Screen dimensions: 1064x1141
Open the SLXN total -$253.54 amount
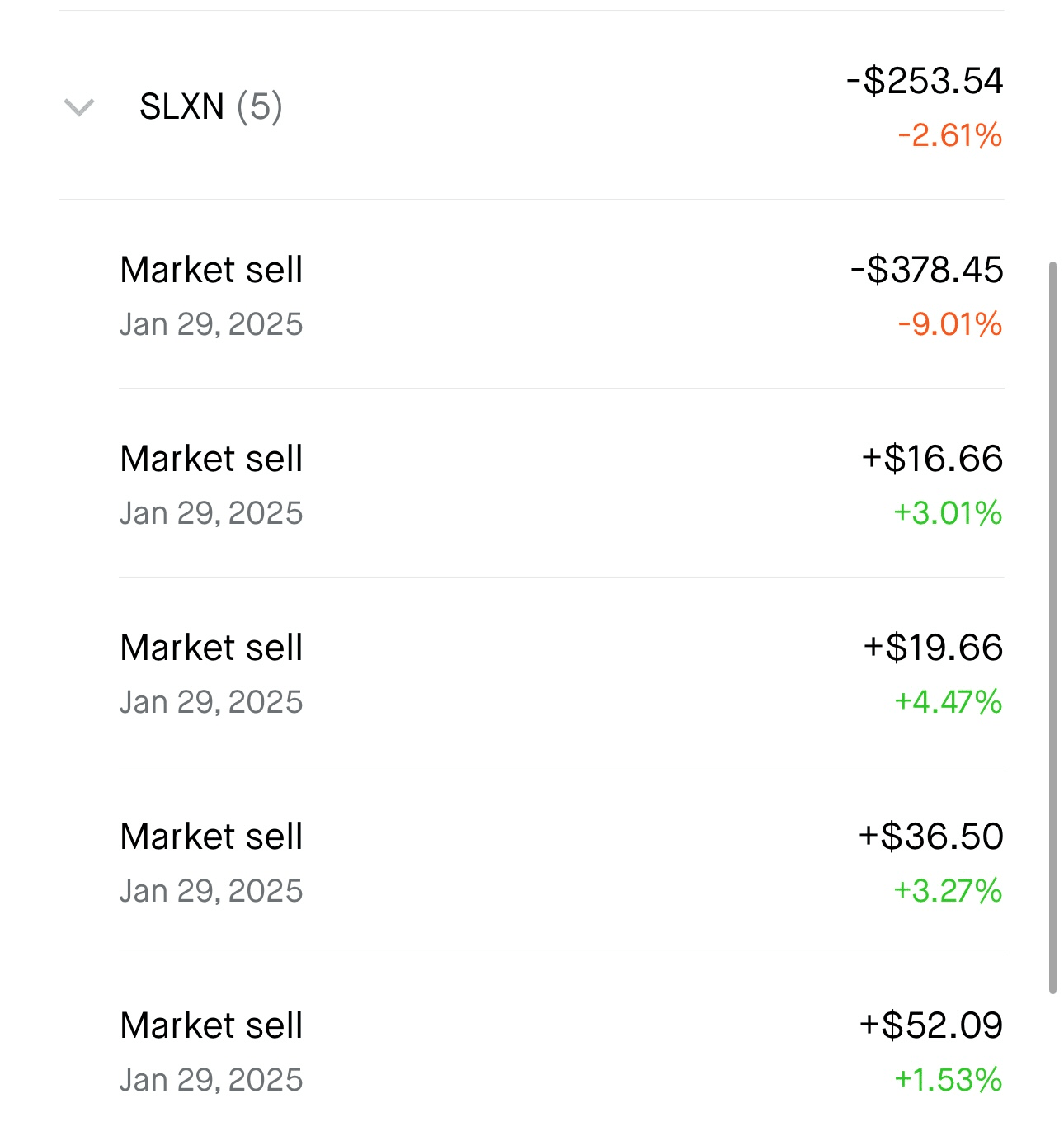(925, 81)
